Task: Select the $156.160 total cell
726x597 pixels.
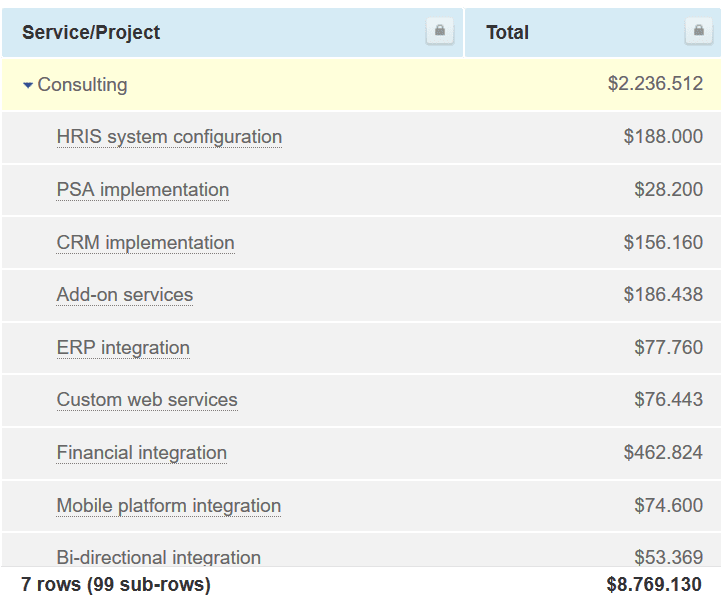Action: (x=663, y=242)
